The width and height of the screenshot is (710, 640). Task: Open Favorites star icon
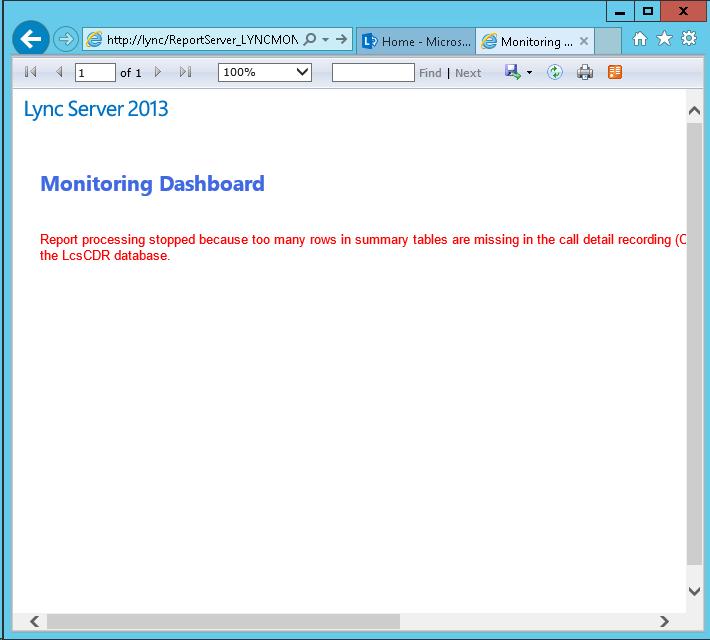click(664, 38)
